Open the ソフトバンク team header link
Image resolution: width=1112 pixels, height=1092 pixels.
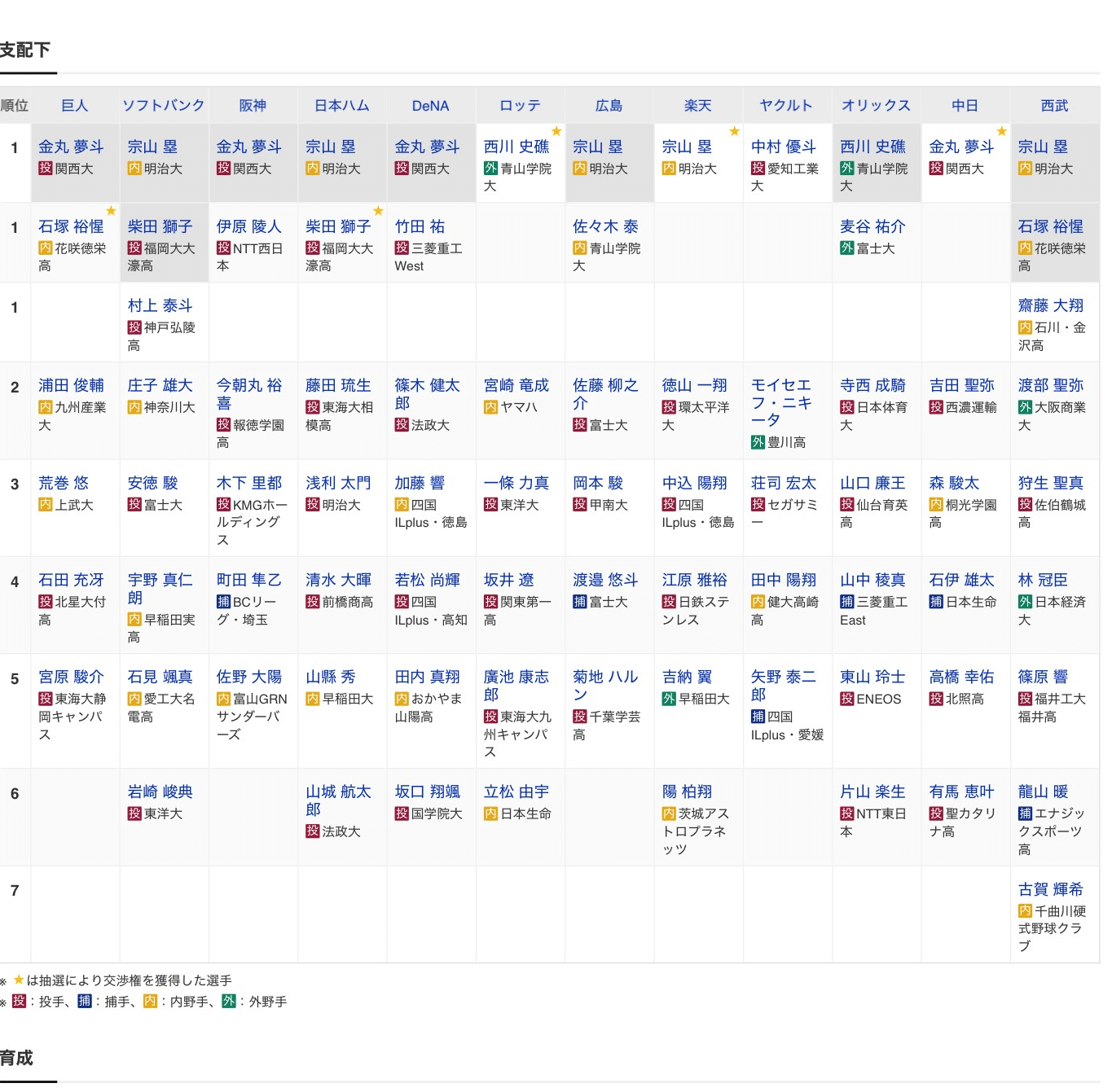(x=164, y=106)
